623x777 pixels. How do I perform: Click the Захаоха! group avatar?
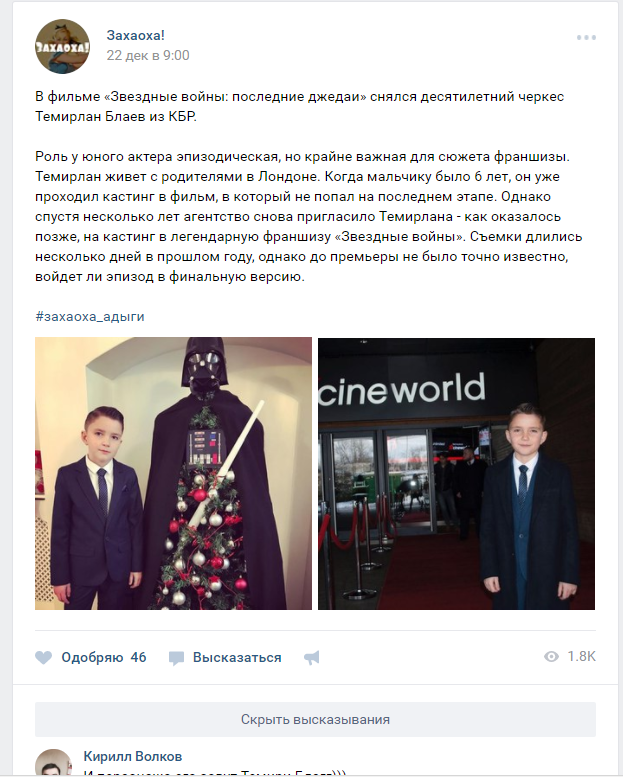[62, 47]
